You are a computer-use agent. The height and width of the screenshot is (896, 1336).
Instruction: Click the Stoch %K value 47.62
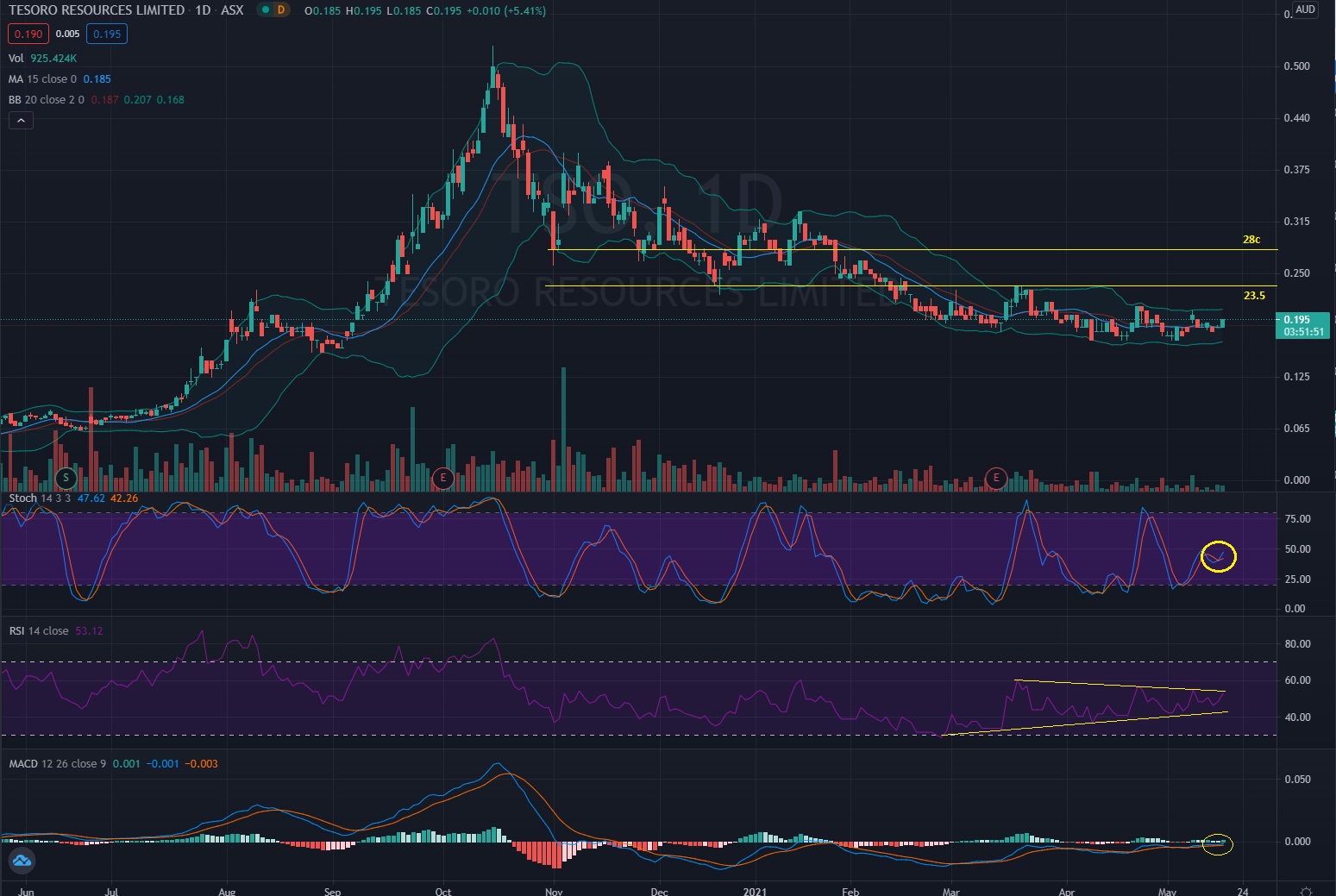[x=91, y=498]
